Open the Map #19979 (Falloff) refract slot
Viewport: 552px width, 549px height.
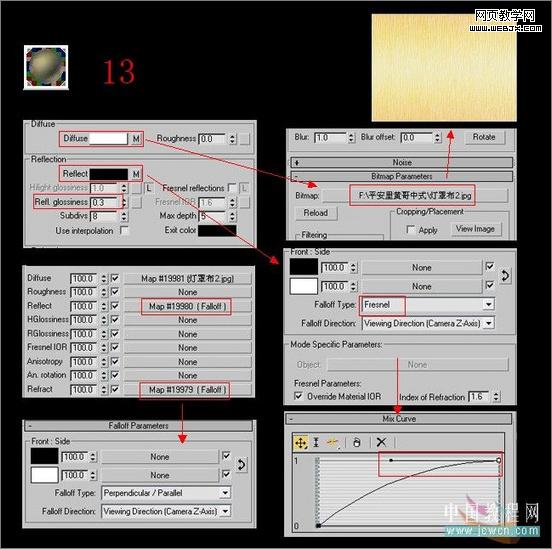[x=188, y=390]
